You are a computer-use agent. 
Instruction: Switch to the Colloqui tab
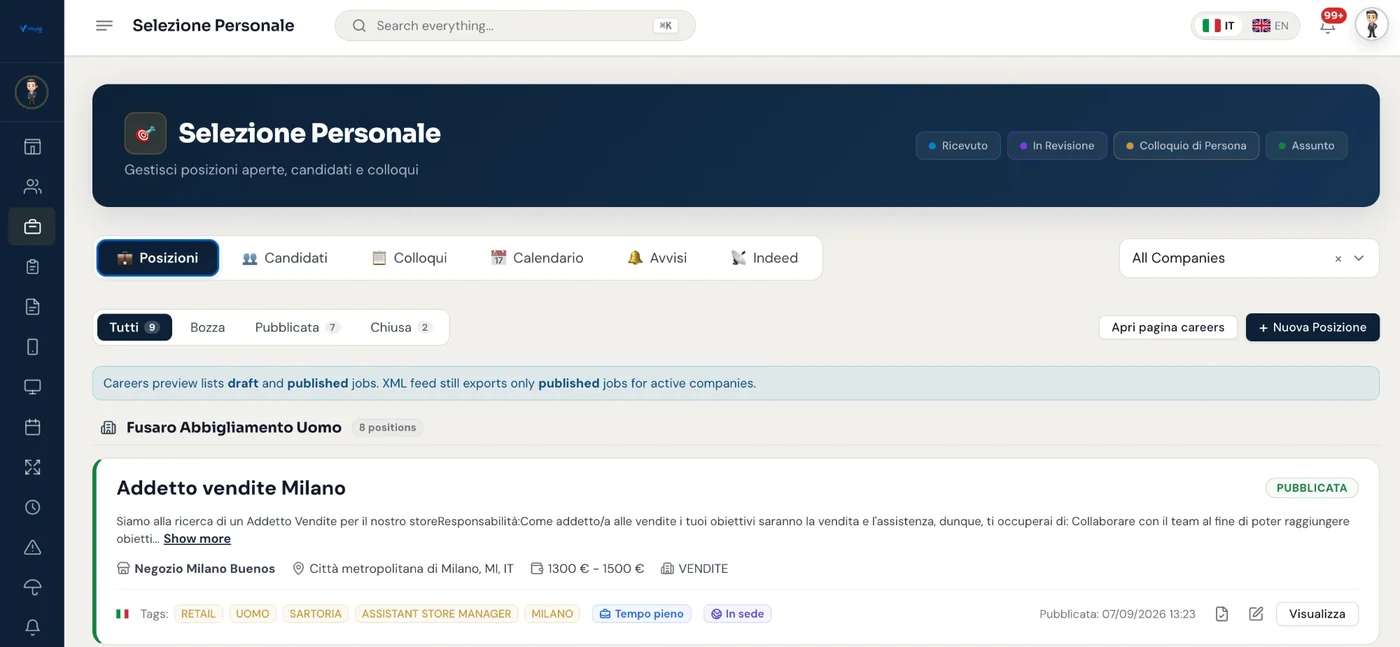(409, 258)
